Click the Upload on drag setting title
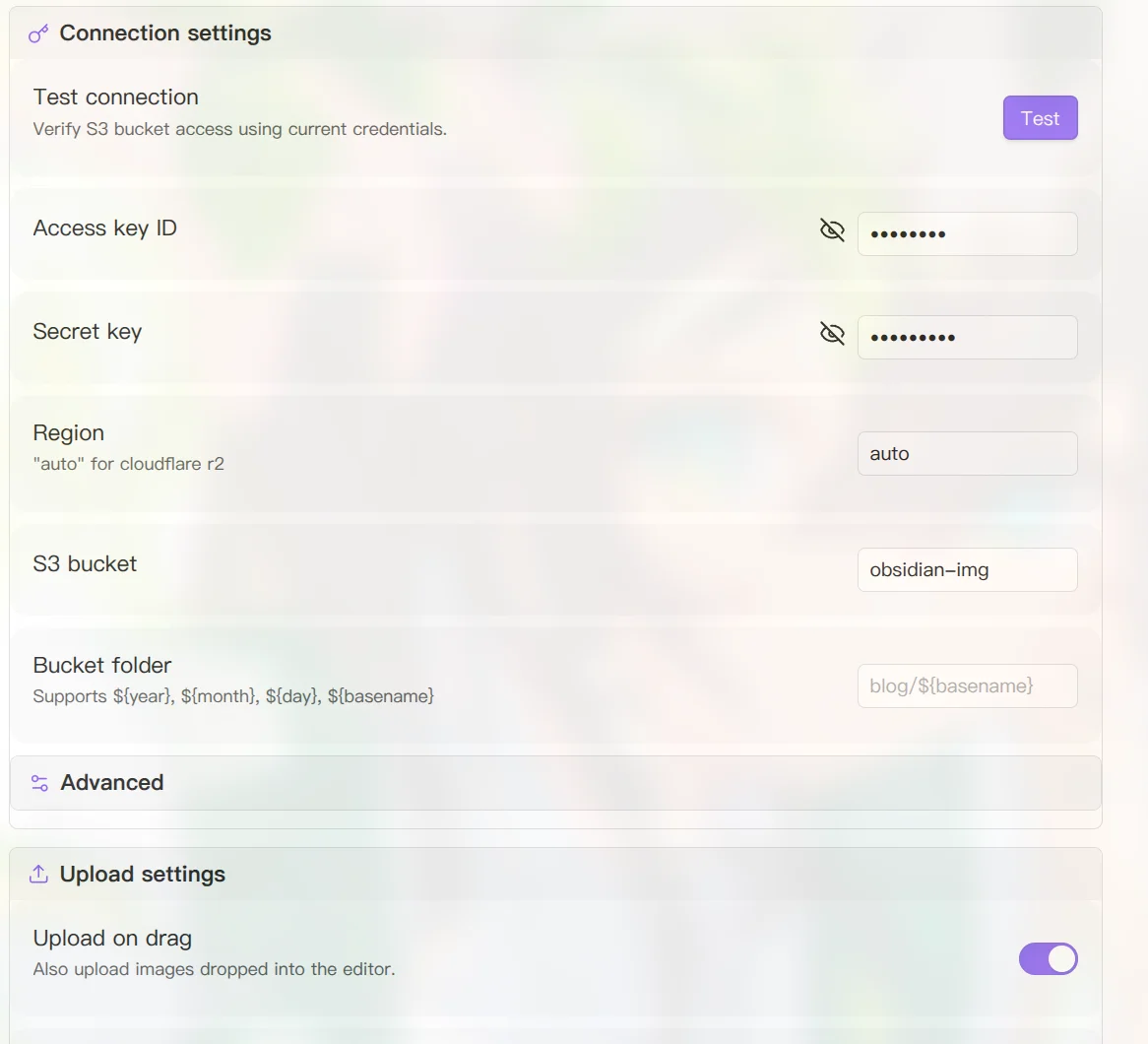The image size is (1148, 1044). tap(112, 938)
